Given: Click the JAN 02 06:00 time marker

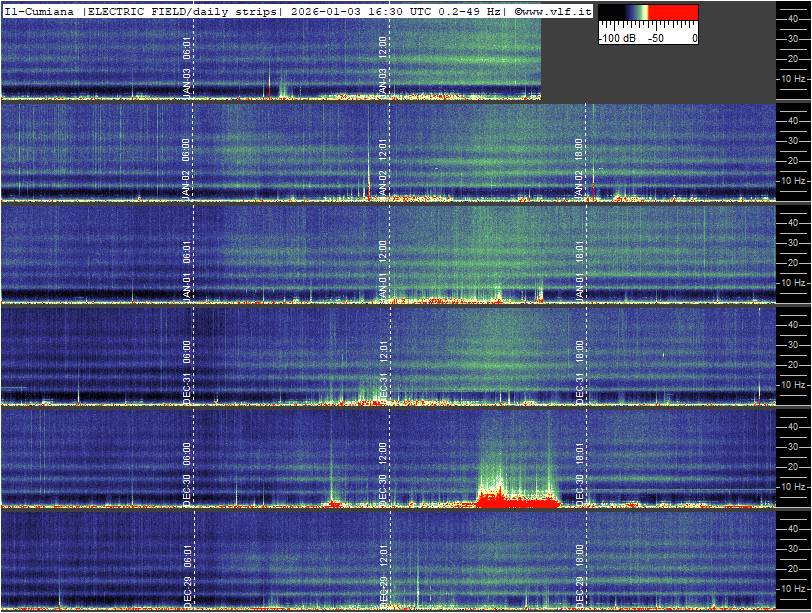Looking at the screenshot, I should pos(188,170).
